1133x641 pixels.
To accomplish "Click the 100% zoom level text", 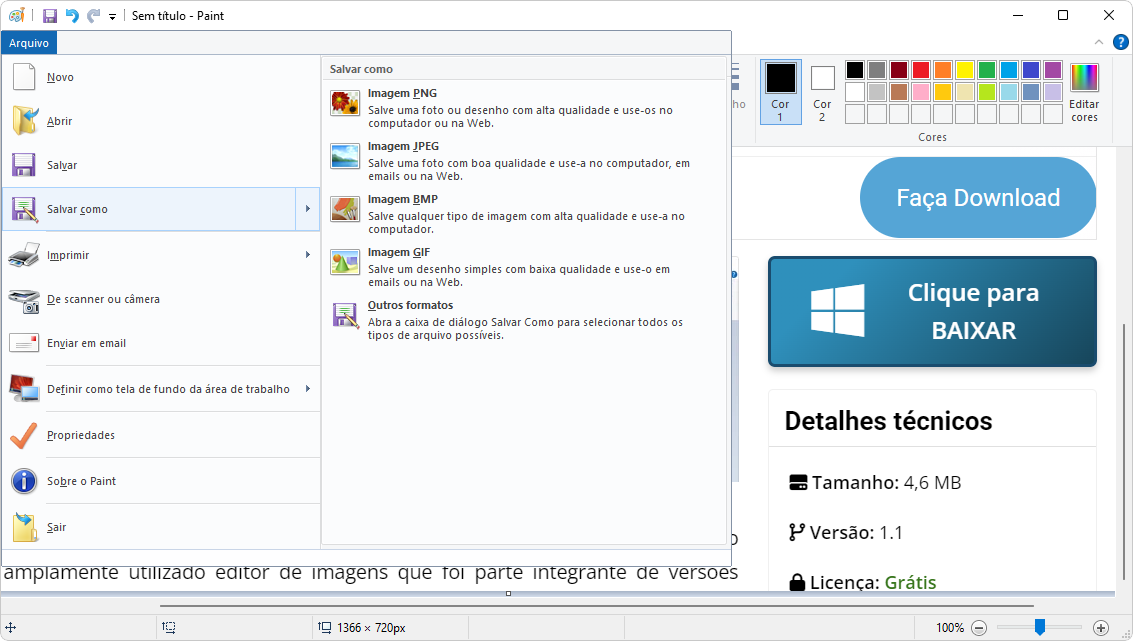I will click(x=950, y=628).
